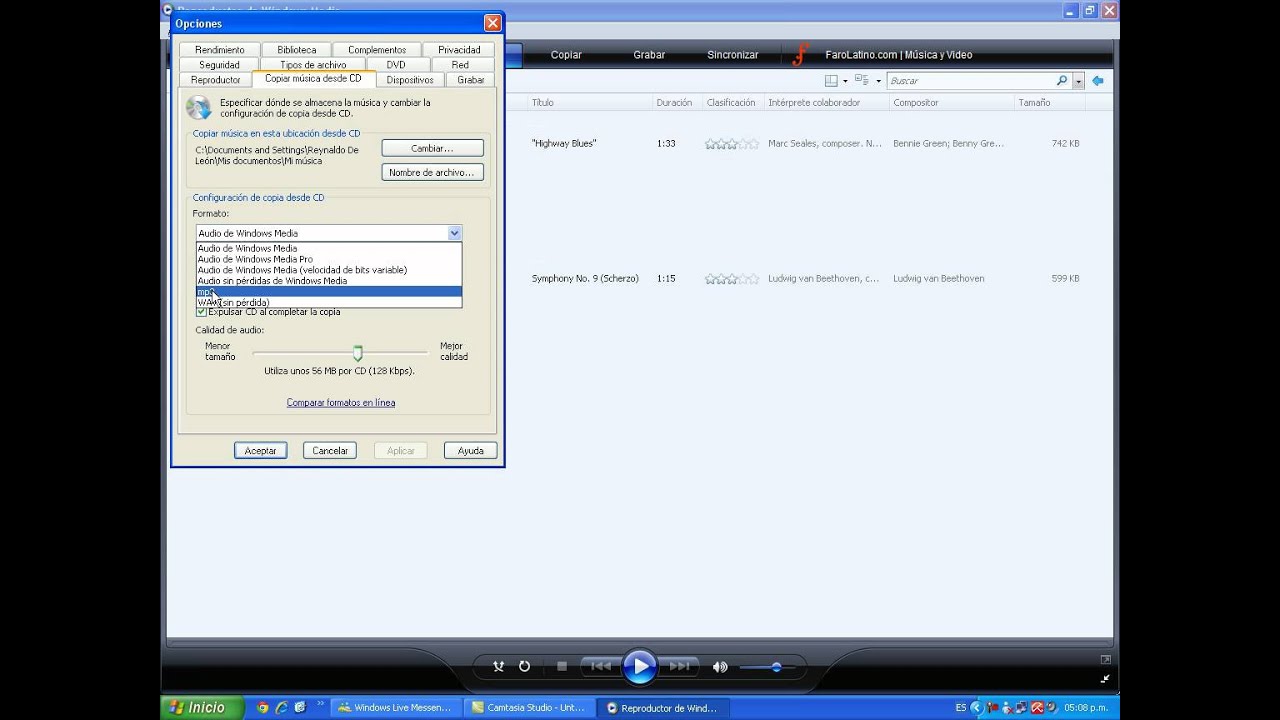
Task: Sort by Título column header
Action: pyautogui.click(x=543, y=103)
